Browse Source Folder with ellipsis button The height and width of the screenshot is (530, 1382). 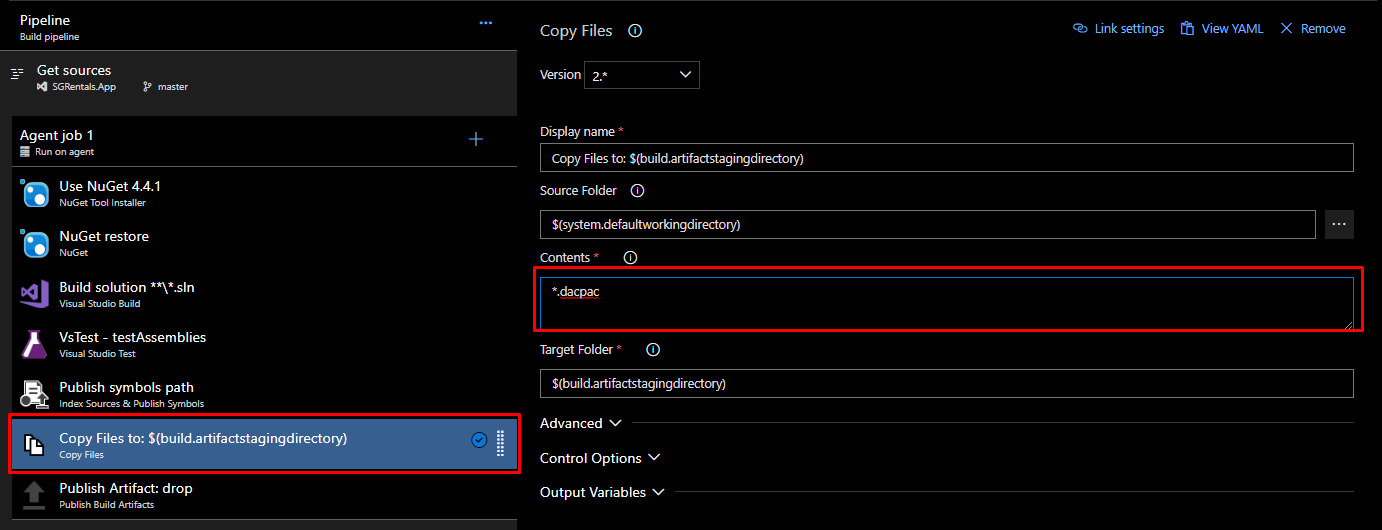[1339, 224]
